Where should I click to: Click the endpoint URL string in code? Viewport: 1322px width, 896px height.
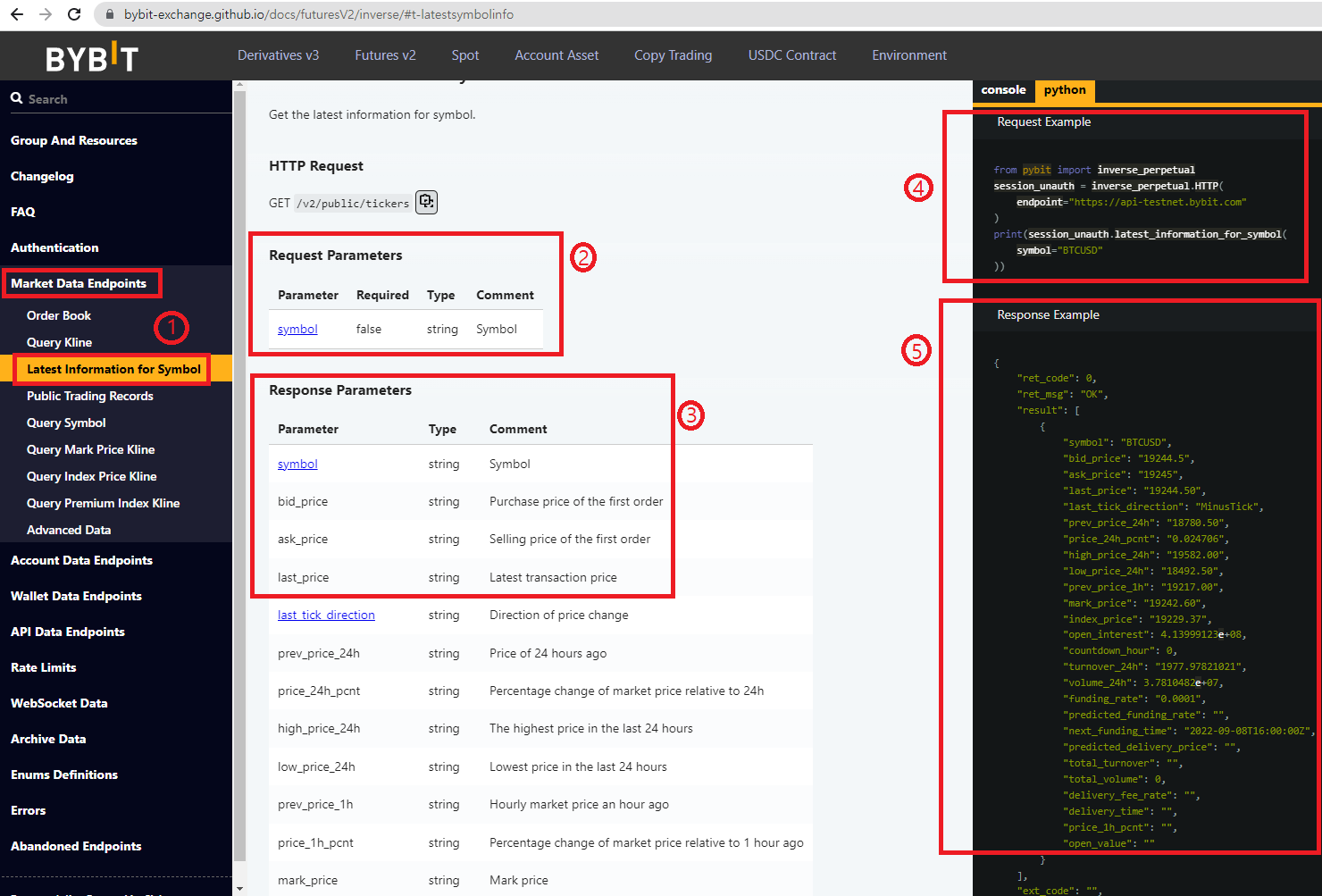pyautogui.click(x=1158, y=202)
